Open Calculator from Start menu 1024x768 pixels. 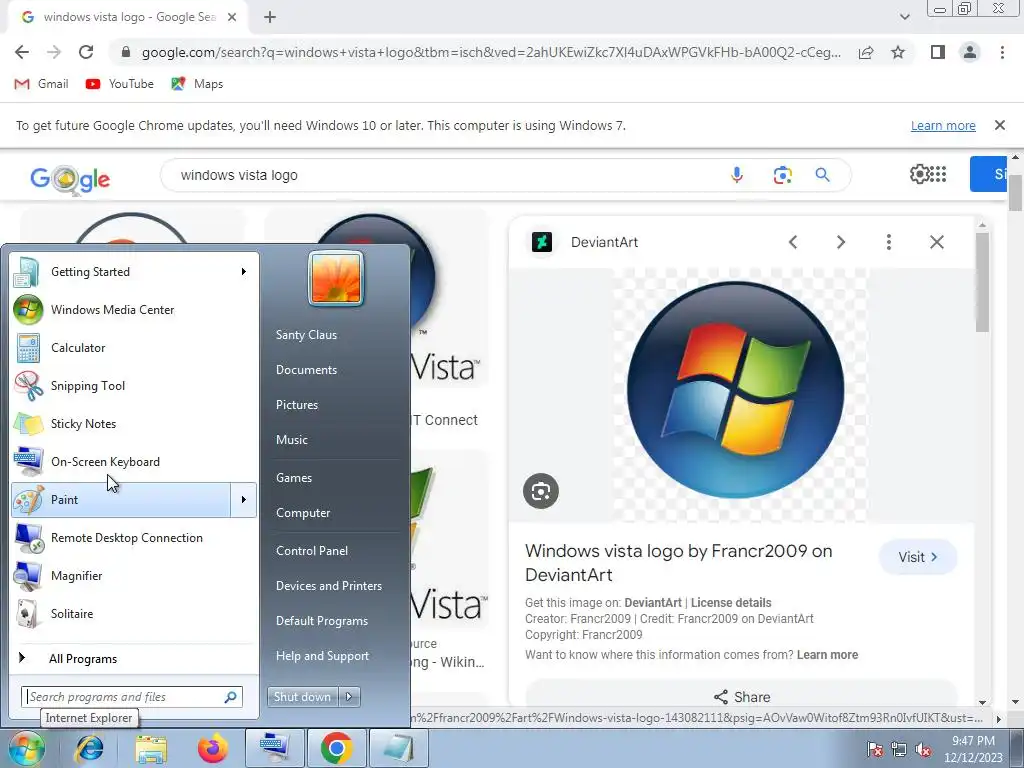(134, 347)
